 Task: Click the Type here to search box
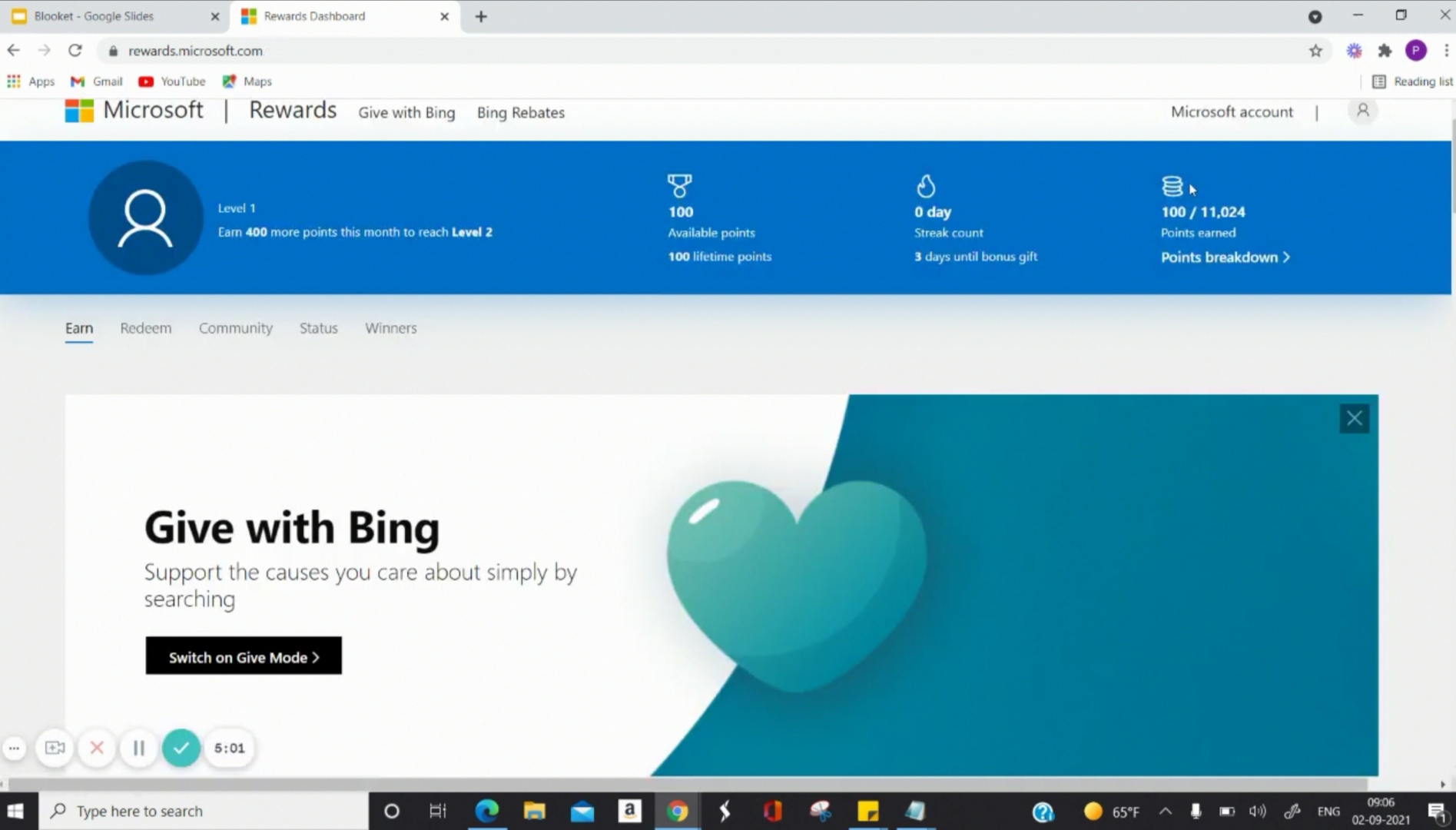[204, 812]
